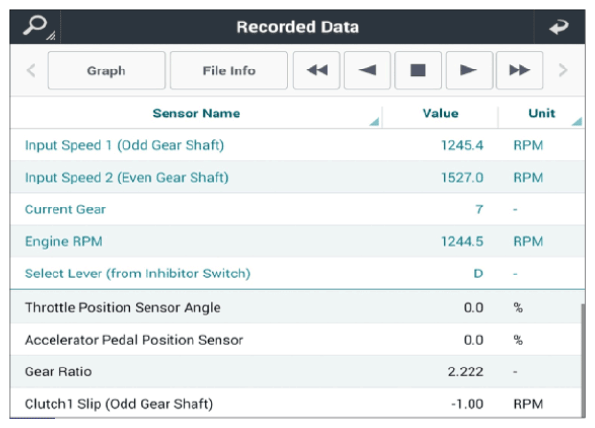Deselect the Input Speed 1 (Odd Gear Shaft) row
This screenshot has width=595, height=428.
point(298,145)
